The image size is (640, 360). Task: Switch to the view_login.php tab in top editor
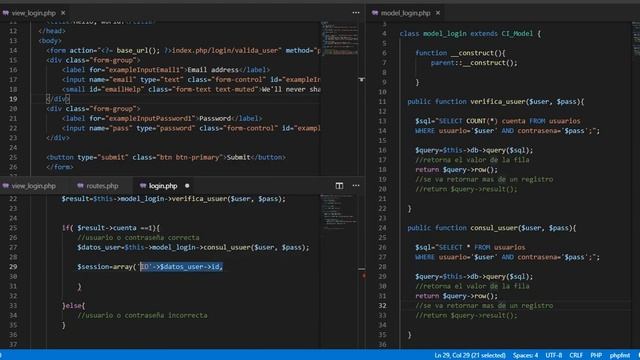33,13
